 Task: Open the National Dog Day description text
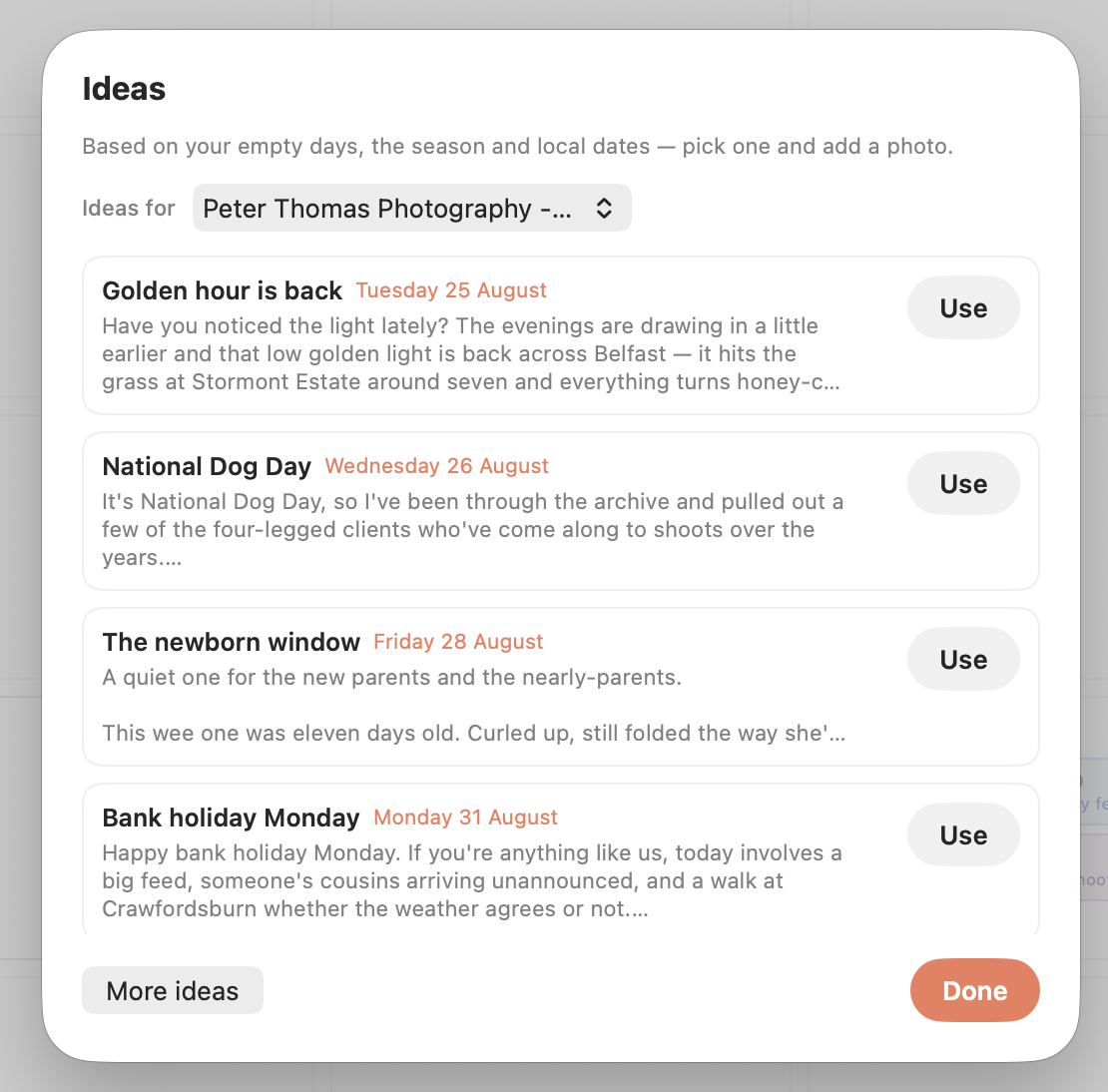click(x=473, y=529)
